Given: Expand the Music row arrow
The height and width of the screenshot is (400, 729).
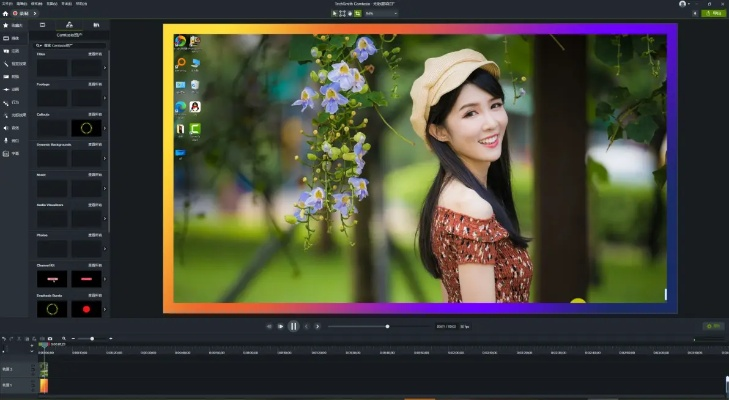Looking at the screenshot, I should coord(105,189).
